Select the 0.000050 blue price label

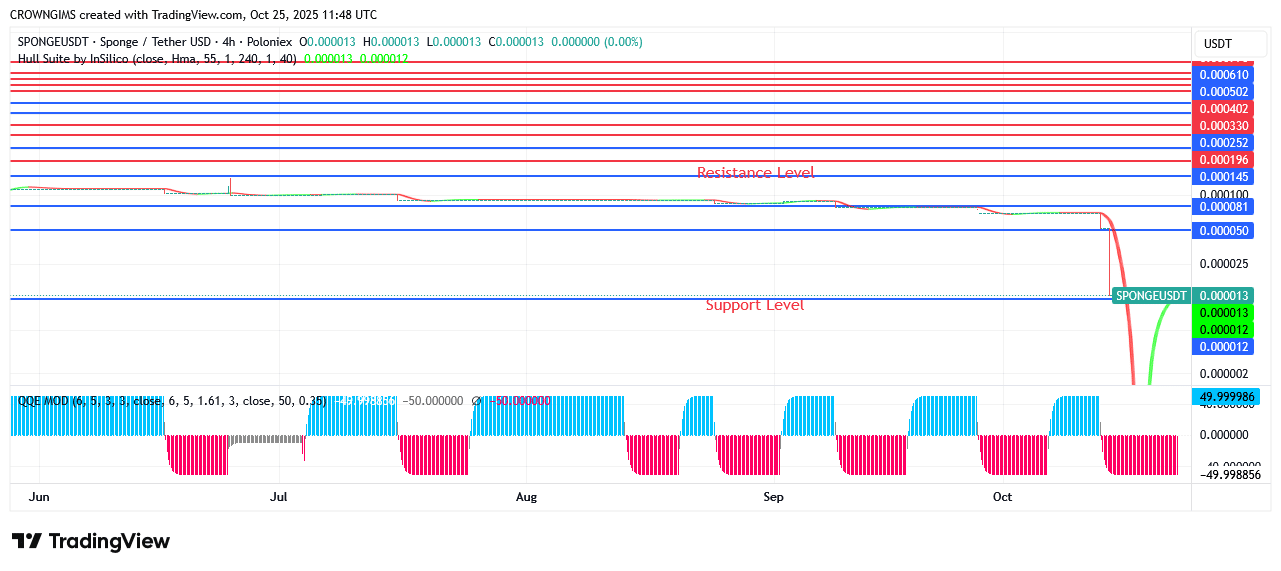click(x=1224, y=231)
